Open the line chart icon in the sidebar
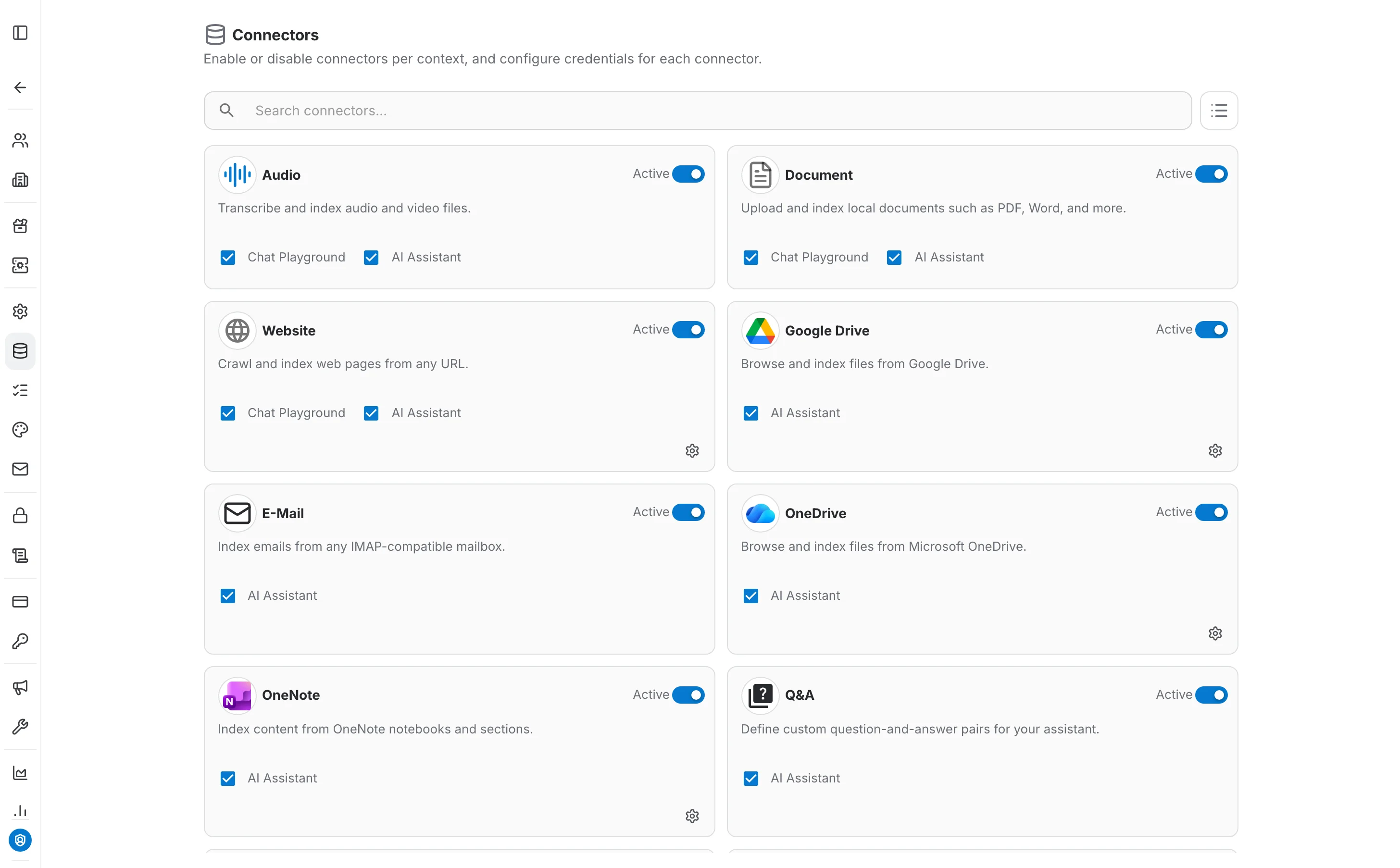 [20, 773]
